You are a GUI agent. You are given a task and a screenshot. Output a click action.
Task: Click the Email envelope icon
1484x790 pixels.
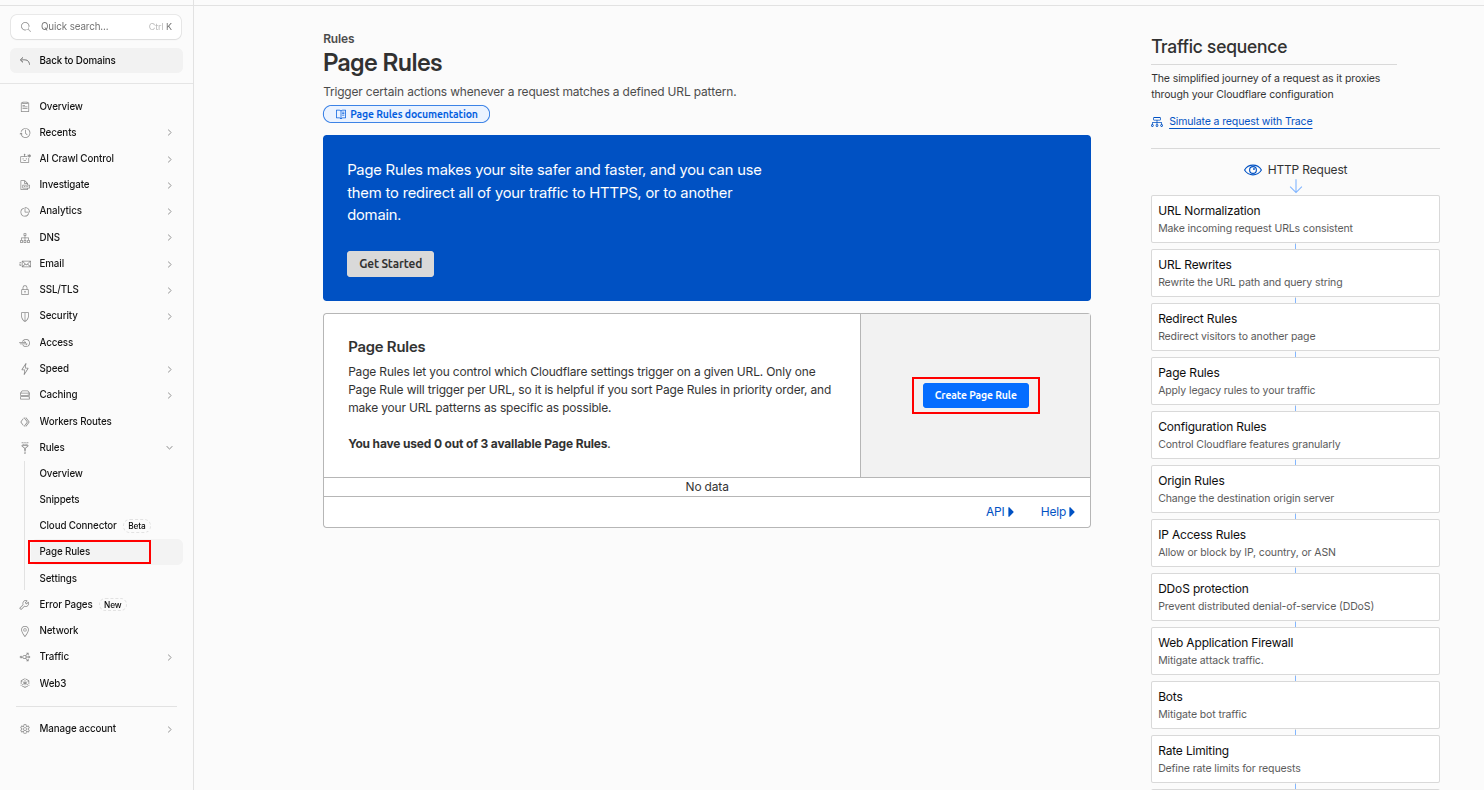[25, 264]
